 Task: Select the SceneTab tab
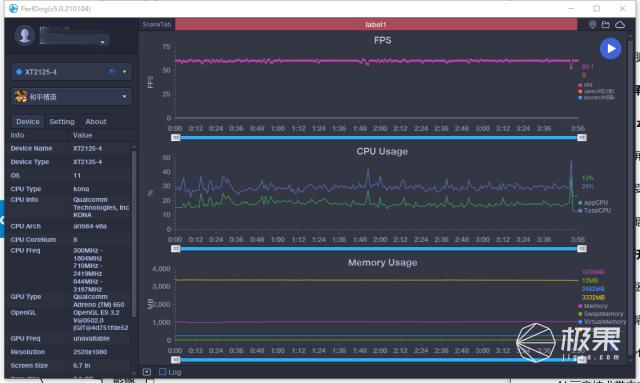click(x=156, y=24)
